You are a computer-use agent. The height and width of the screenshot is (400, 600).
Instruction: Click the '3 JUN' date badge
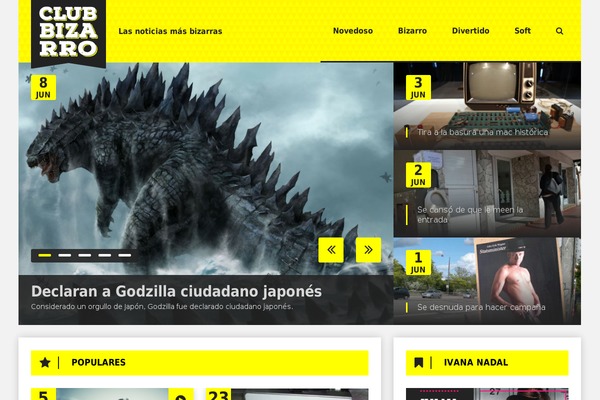(418, 88)
